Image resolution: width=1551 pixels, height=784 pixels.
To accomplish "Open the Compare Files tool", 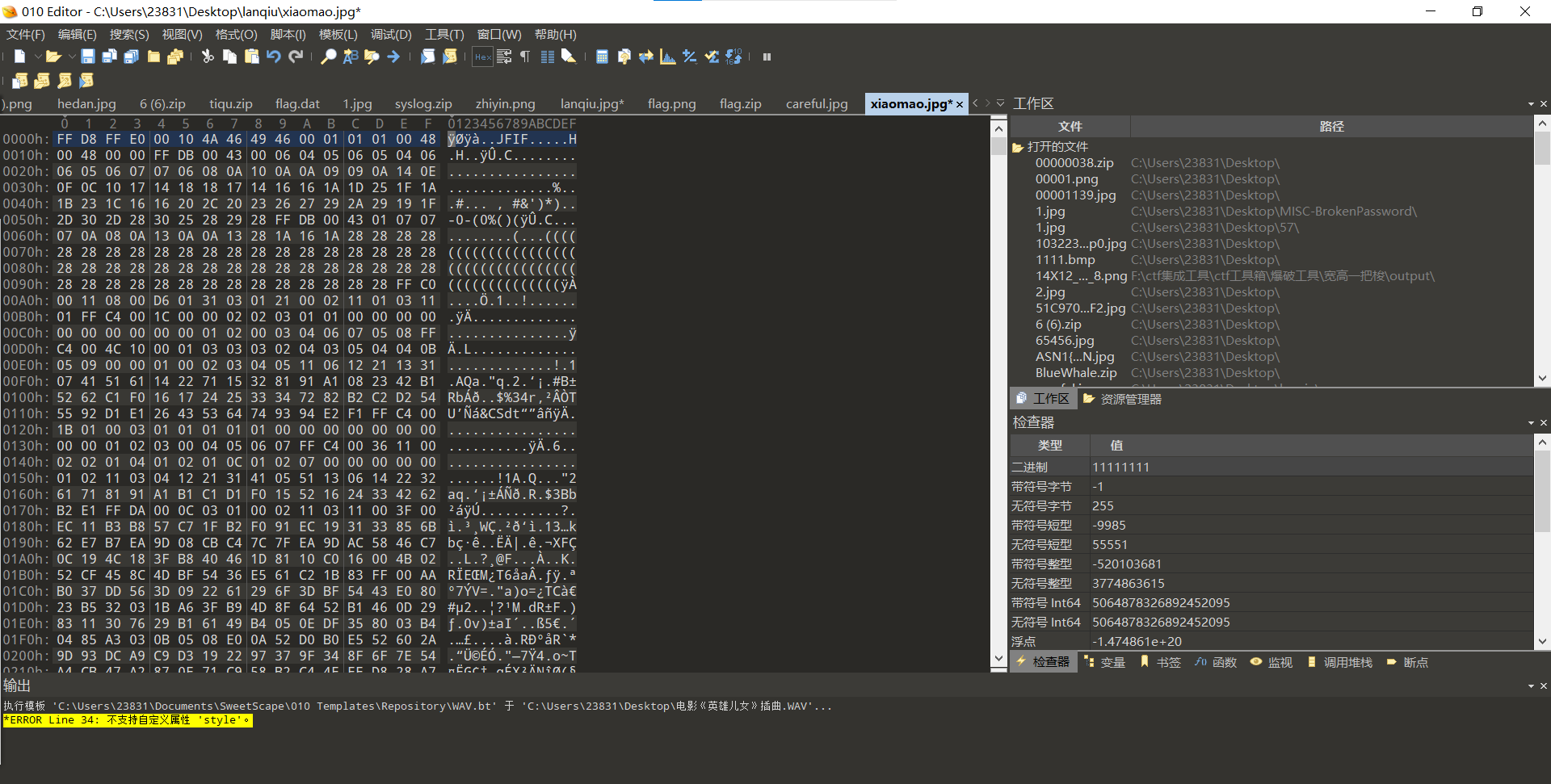I will pos(624,57).
